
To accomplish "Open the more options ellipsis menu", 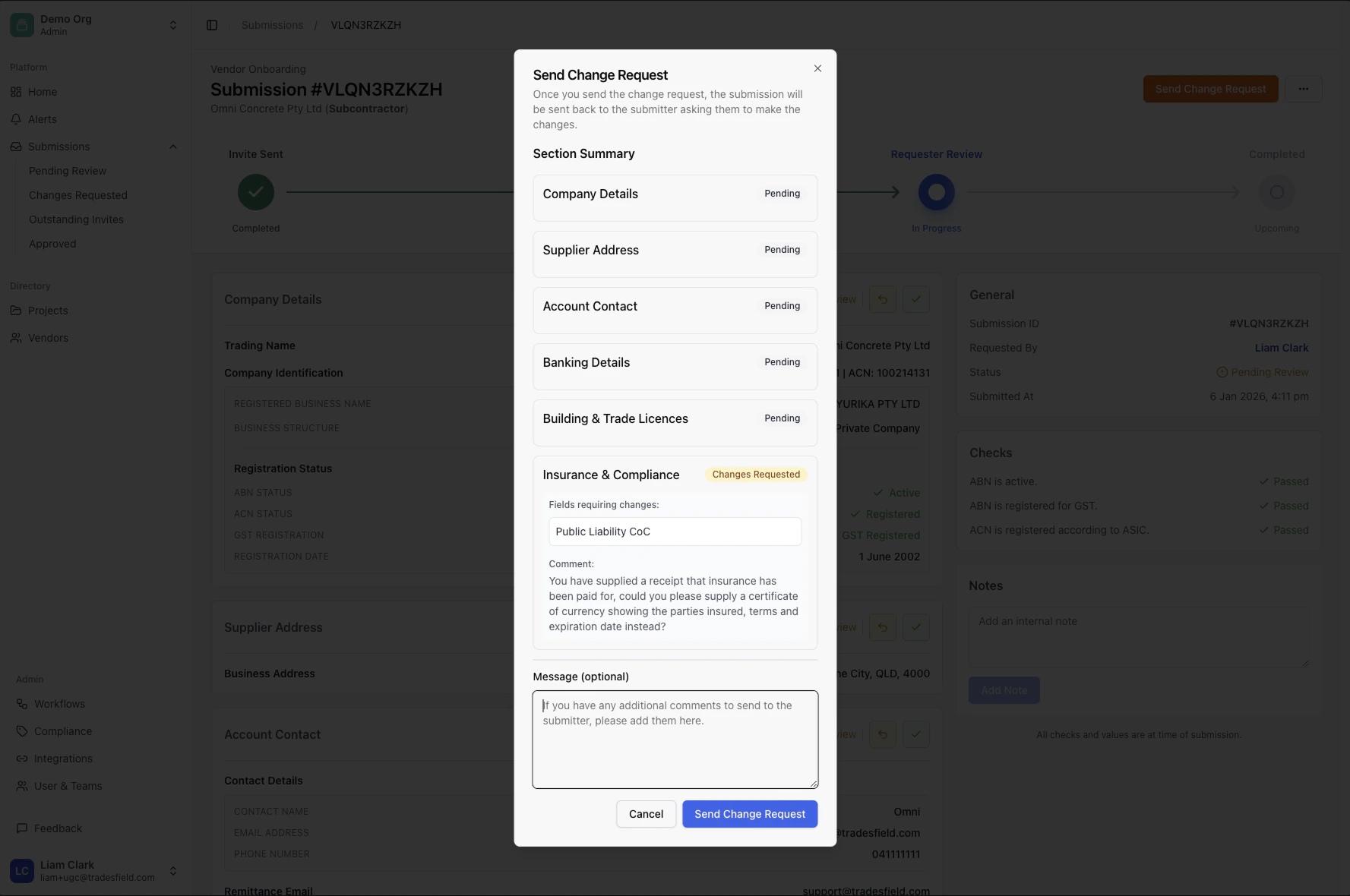I will [x=1304, y=89].
